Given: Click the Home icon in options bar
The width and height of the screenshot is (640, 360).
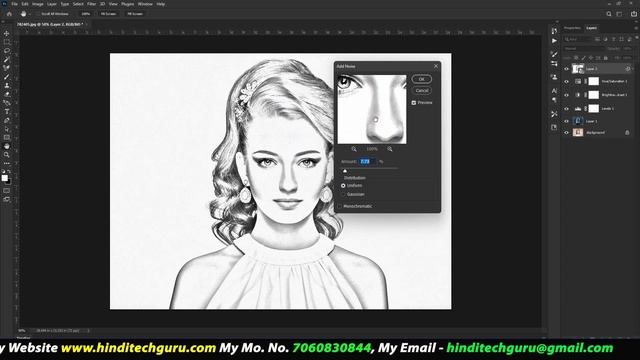Looking at the screenshot, I should pos(9,14).
